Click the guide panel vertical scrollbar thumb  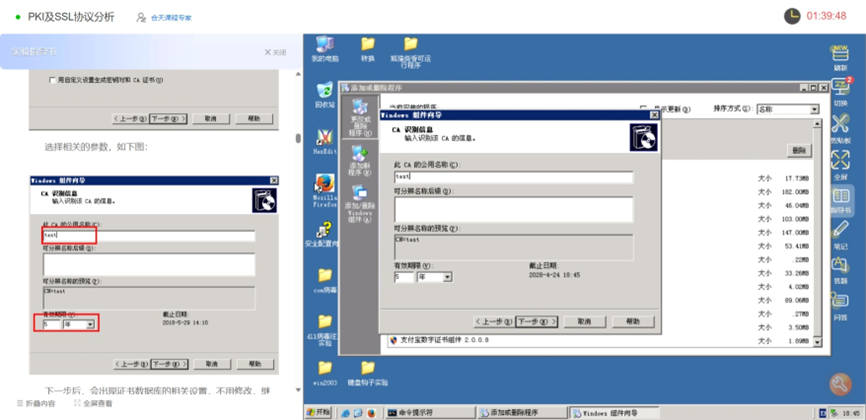(298, 138)
